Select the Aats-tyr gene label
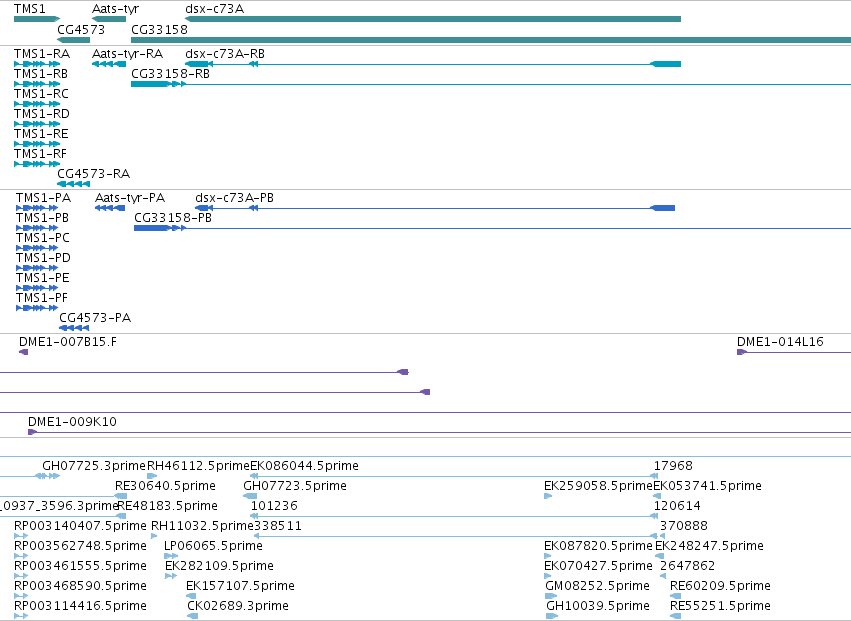The height and width of the screenshot is (621, 851). tap(116, 9)
